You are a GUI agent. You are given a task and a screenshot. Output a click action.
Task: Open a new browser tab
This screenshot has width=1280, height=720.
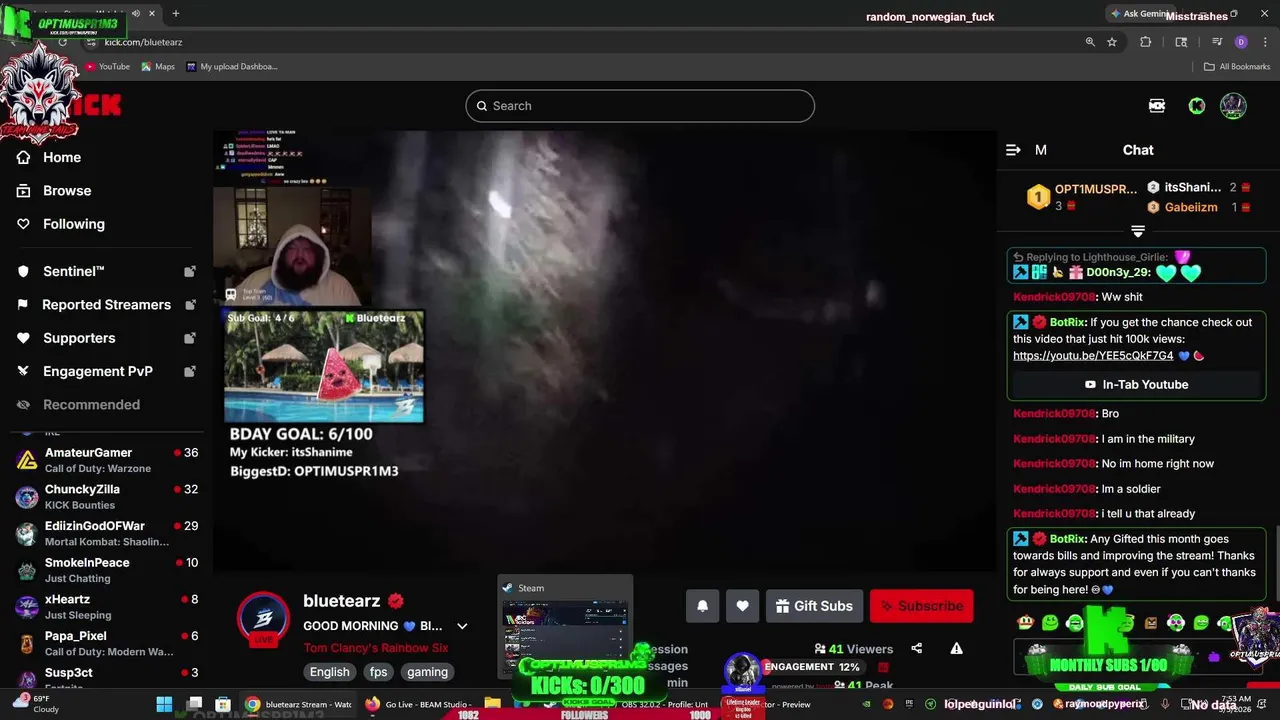(x=176, y=14)
